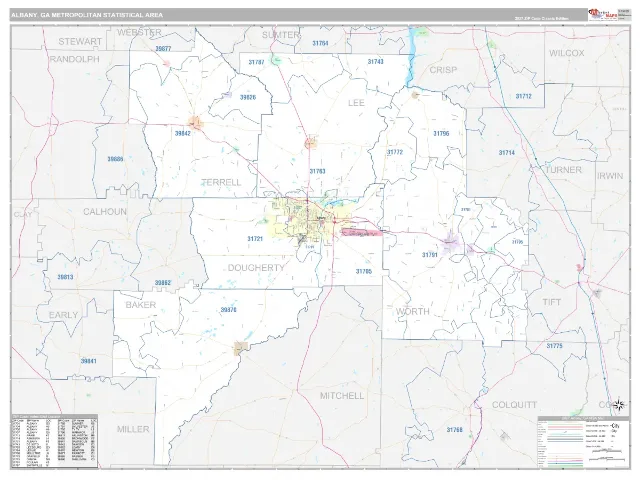Click ZIP code 39842

pyautogui.click(x=183, y=133)
